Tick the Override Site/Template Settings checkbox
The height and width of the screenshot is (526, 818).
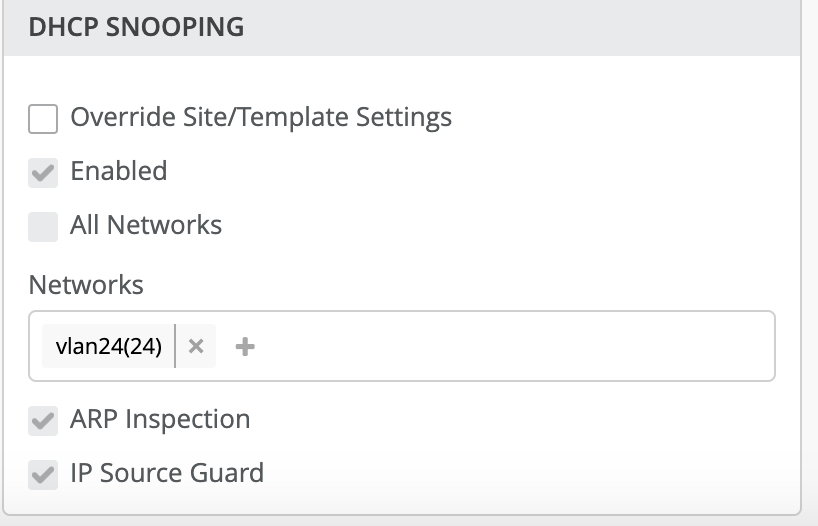(43, 119)
